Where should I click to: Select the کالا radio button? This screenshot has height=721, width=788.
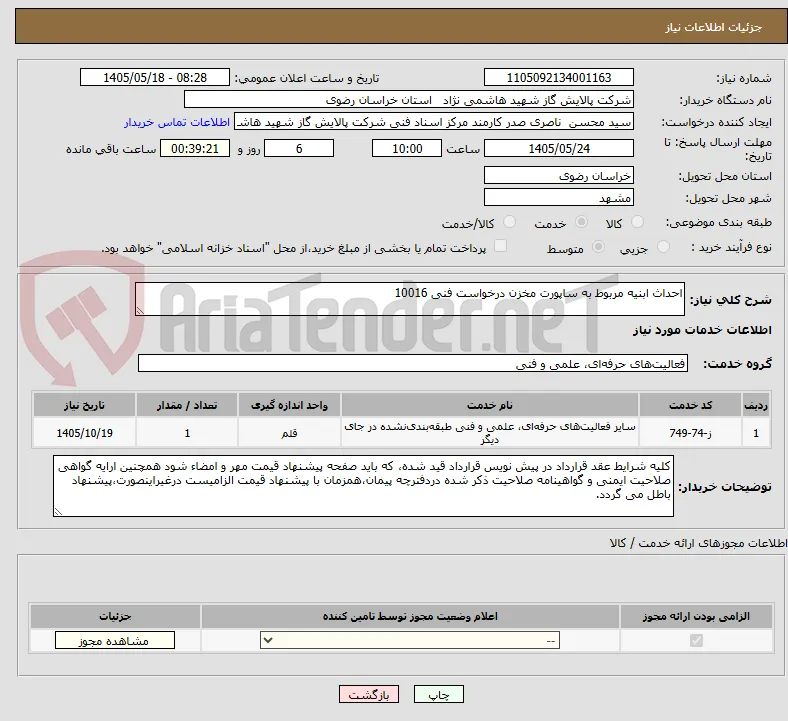click(x=637, y=222)
